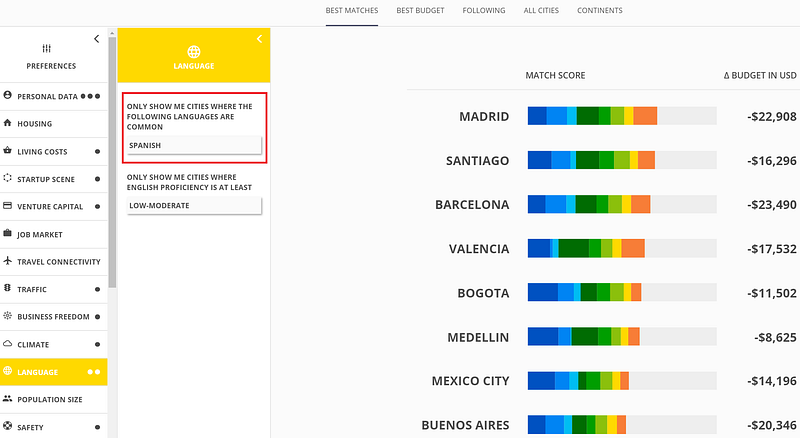Open the Valencia city result
This screenshot has height=438, width=800.
(x=479, y=249)
